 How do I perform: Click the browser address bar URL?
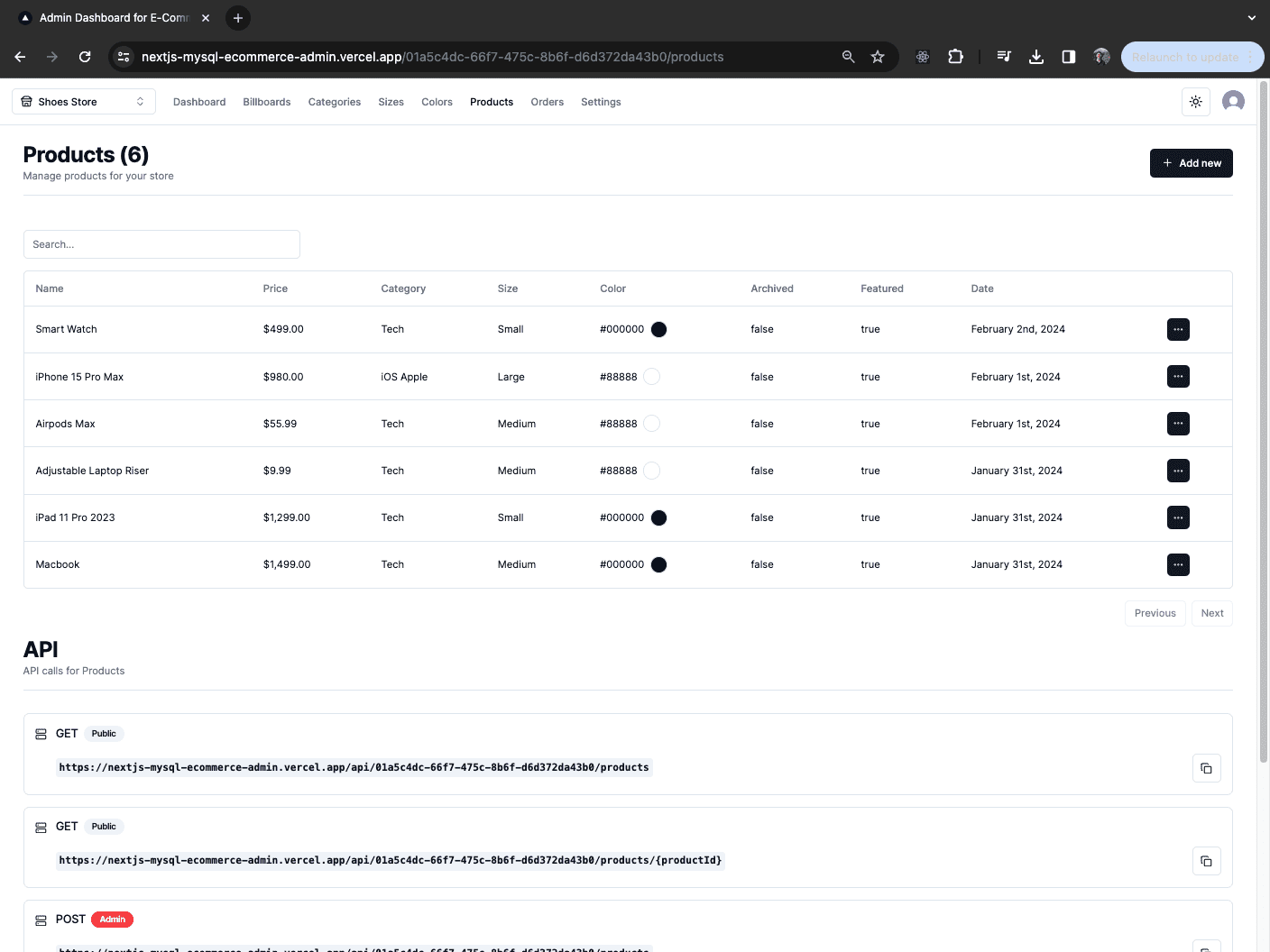pos(432,57)
